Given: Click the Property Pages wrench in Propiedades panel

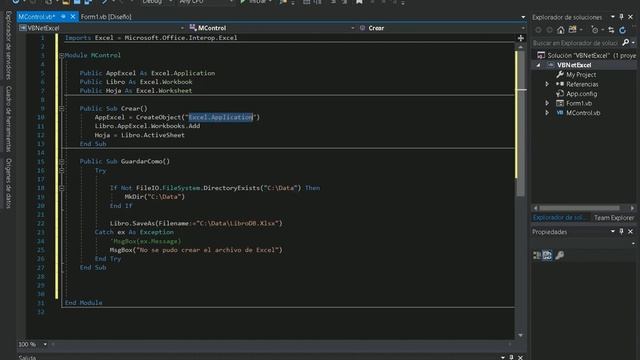Looking at the screenshot, I should tap(560, 256).
